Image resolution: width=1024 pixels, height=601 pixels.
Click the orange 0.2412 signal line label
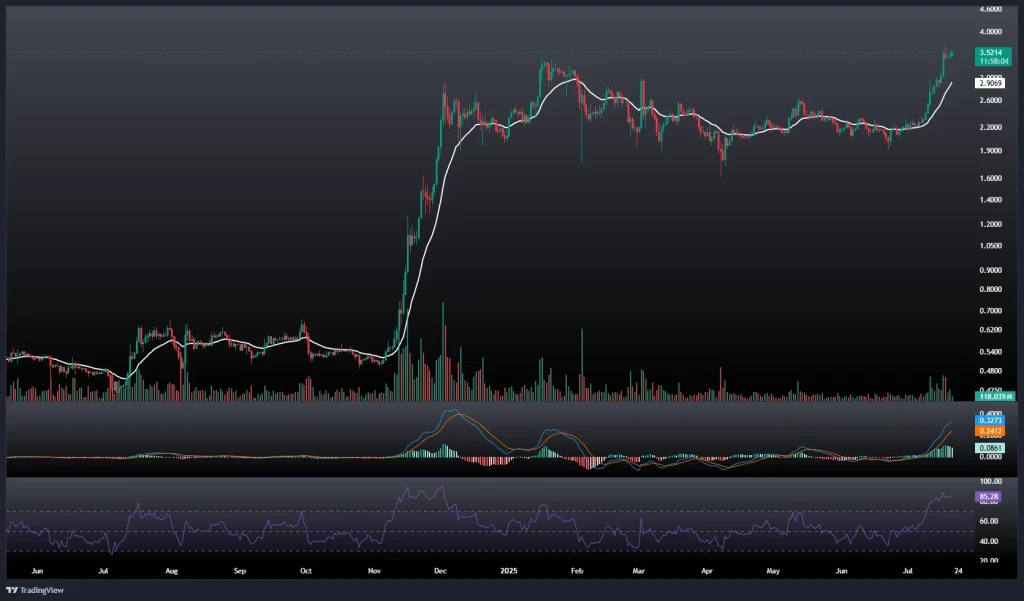pos(989,432)
